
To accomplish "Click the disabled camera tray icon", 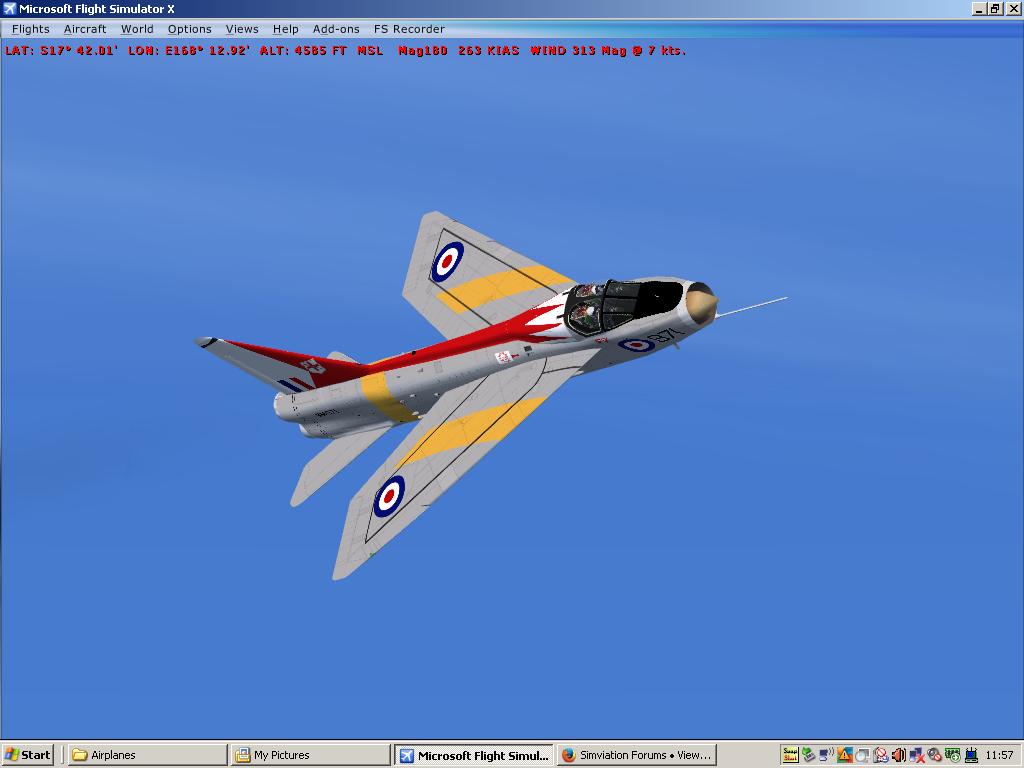I will point(935,755).
